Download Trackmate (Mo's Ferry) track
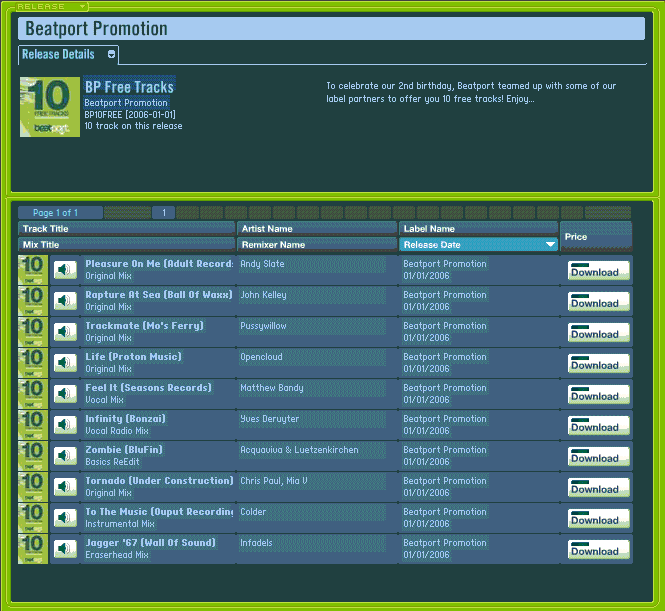Viewport: 665px width, 611px height. (598, 332)
